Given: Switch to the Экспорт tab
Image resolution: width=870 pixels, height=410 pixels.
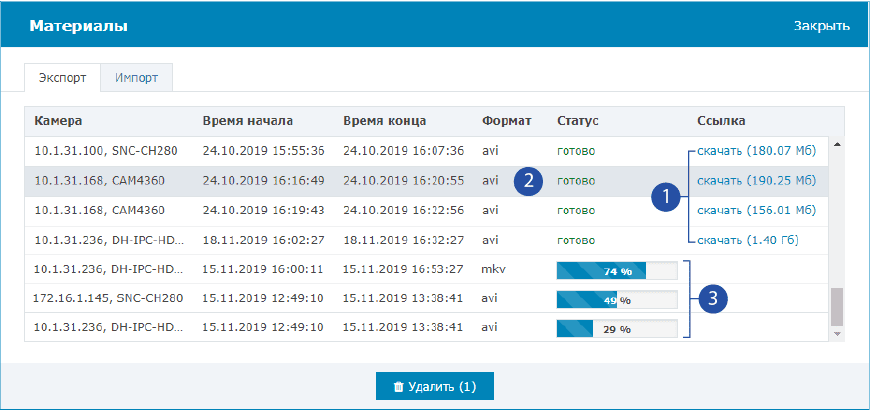Looking at the screenshot, I should click(x=62, y=78).
